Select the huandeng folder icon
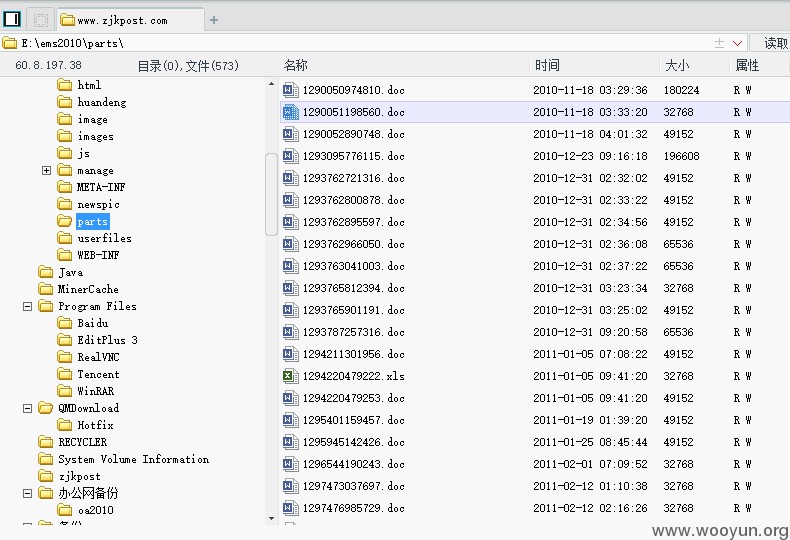790x540 pixels. [64, 102]
